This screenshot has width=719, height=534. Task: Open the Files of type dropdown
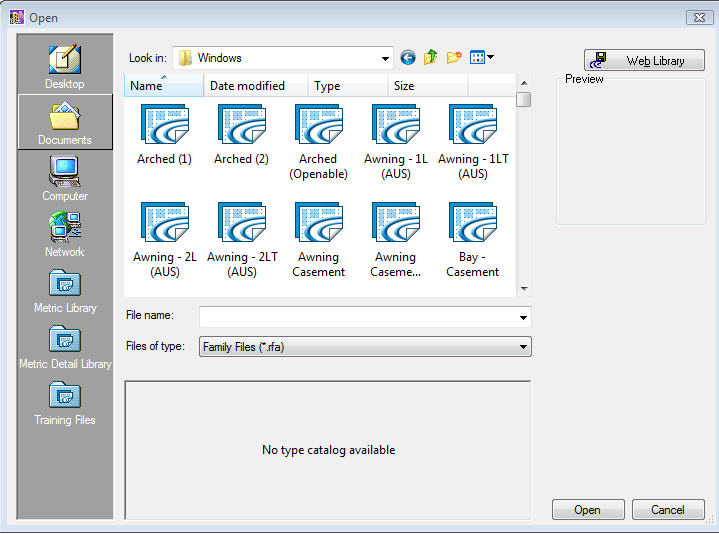coord(365,347)
